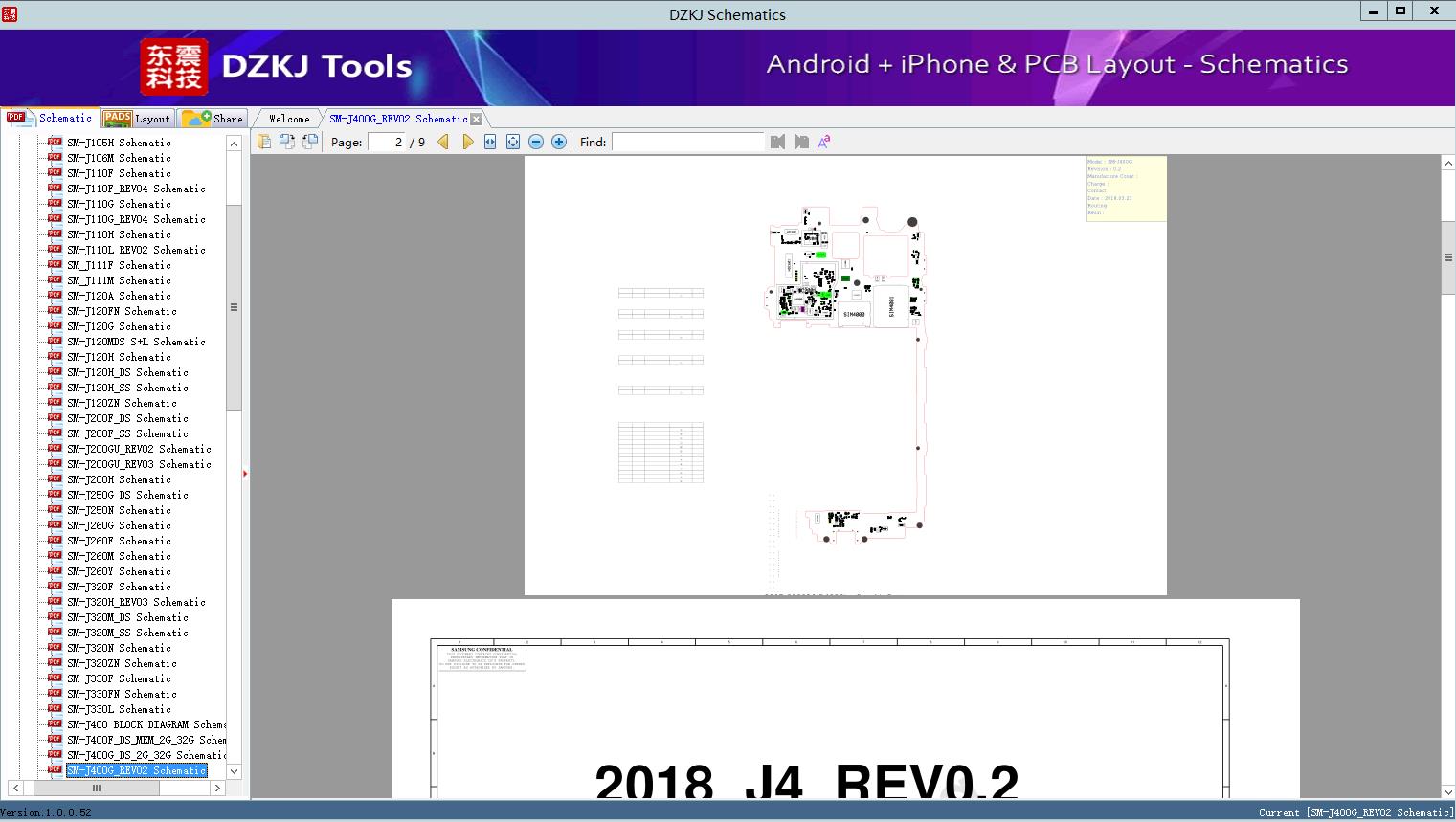Find the previous match
The image size is (1456, 822).
(777, 142)
